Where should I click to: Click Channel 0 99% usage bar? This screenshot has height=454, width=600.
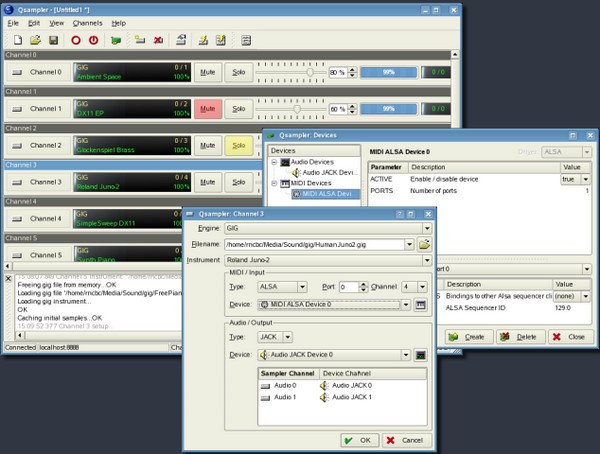(x=389, y=72)
